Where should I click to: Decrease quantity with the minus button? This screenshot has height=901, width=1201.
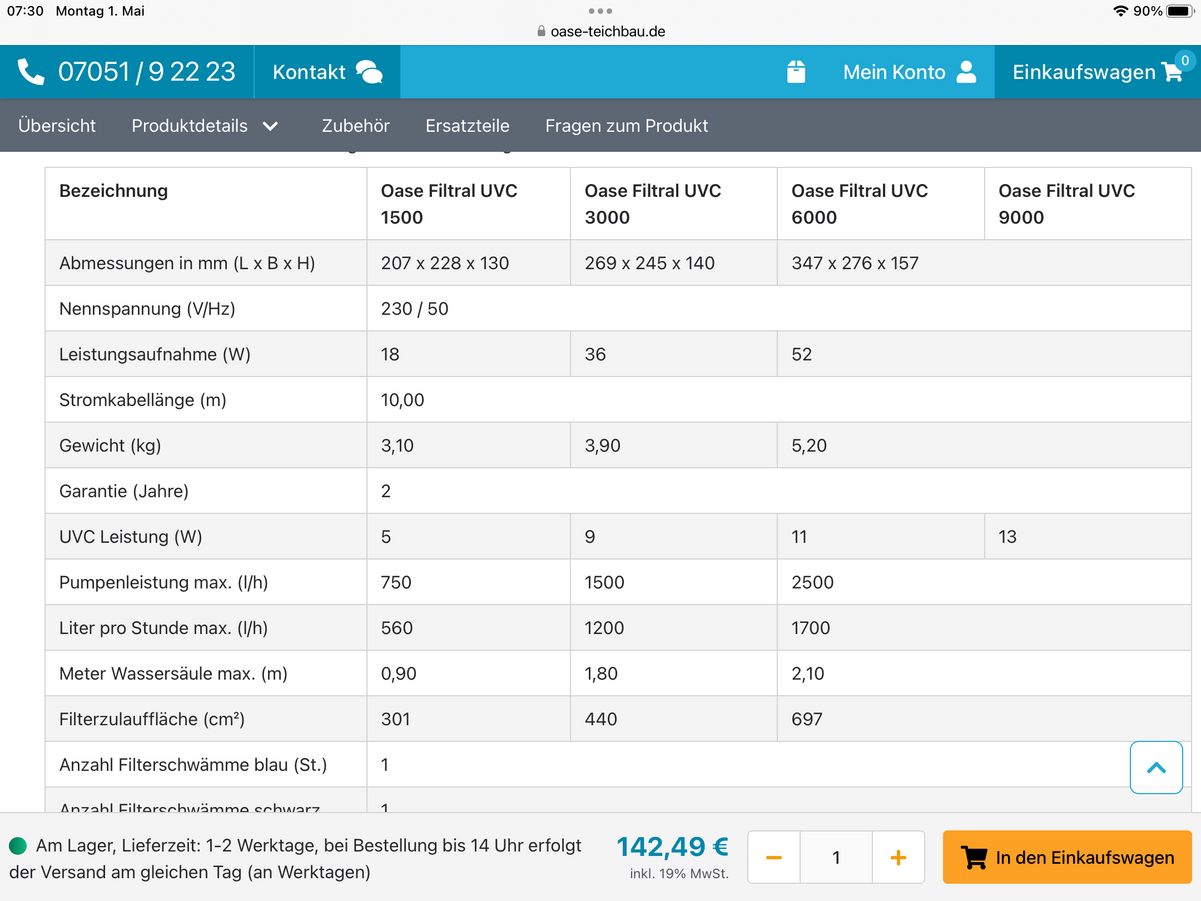[x=774, y=857]
